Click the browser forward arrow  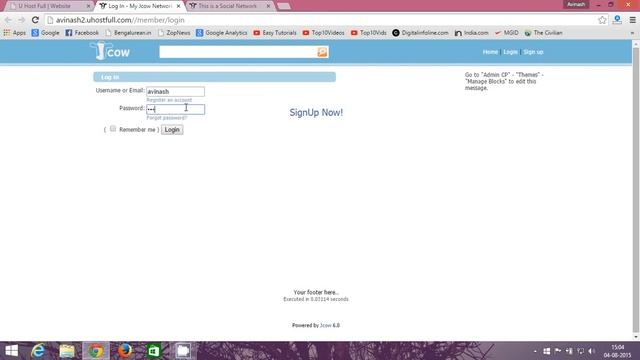(22, 20)
